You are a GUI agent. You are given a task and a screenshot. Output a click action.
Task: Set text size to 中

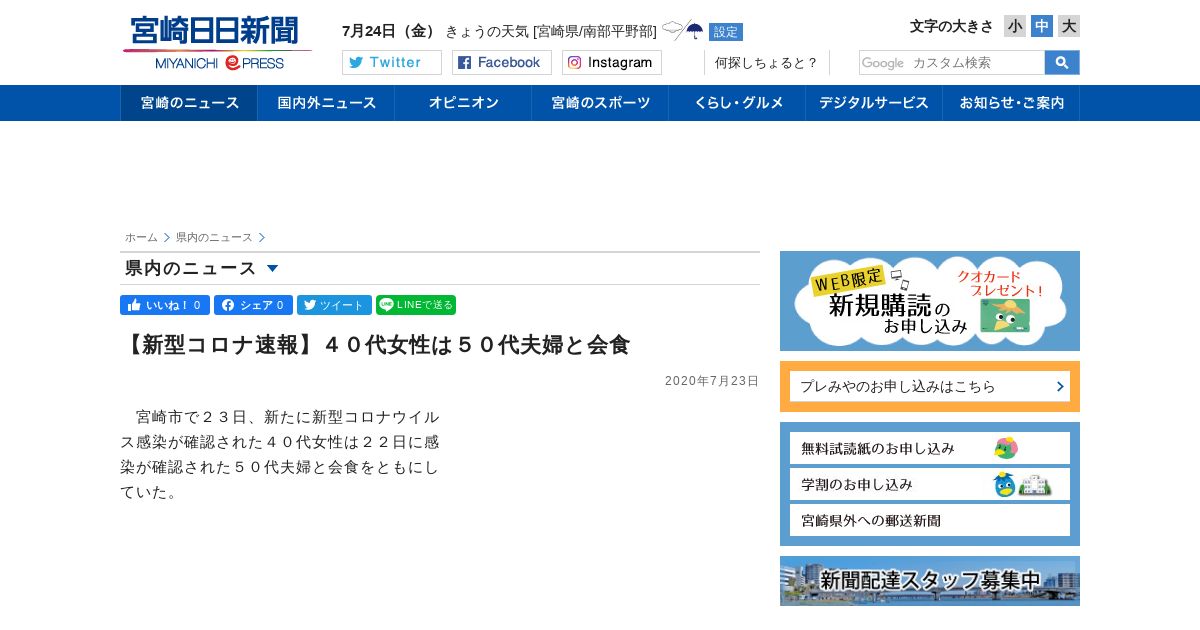[x=1042, y=26]
